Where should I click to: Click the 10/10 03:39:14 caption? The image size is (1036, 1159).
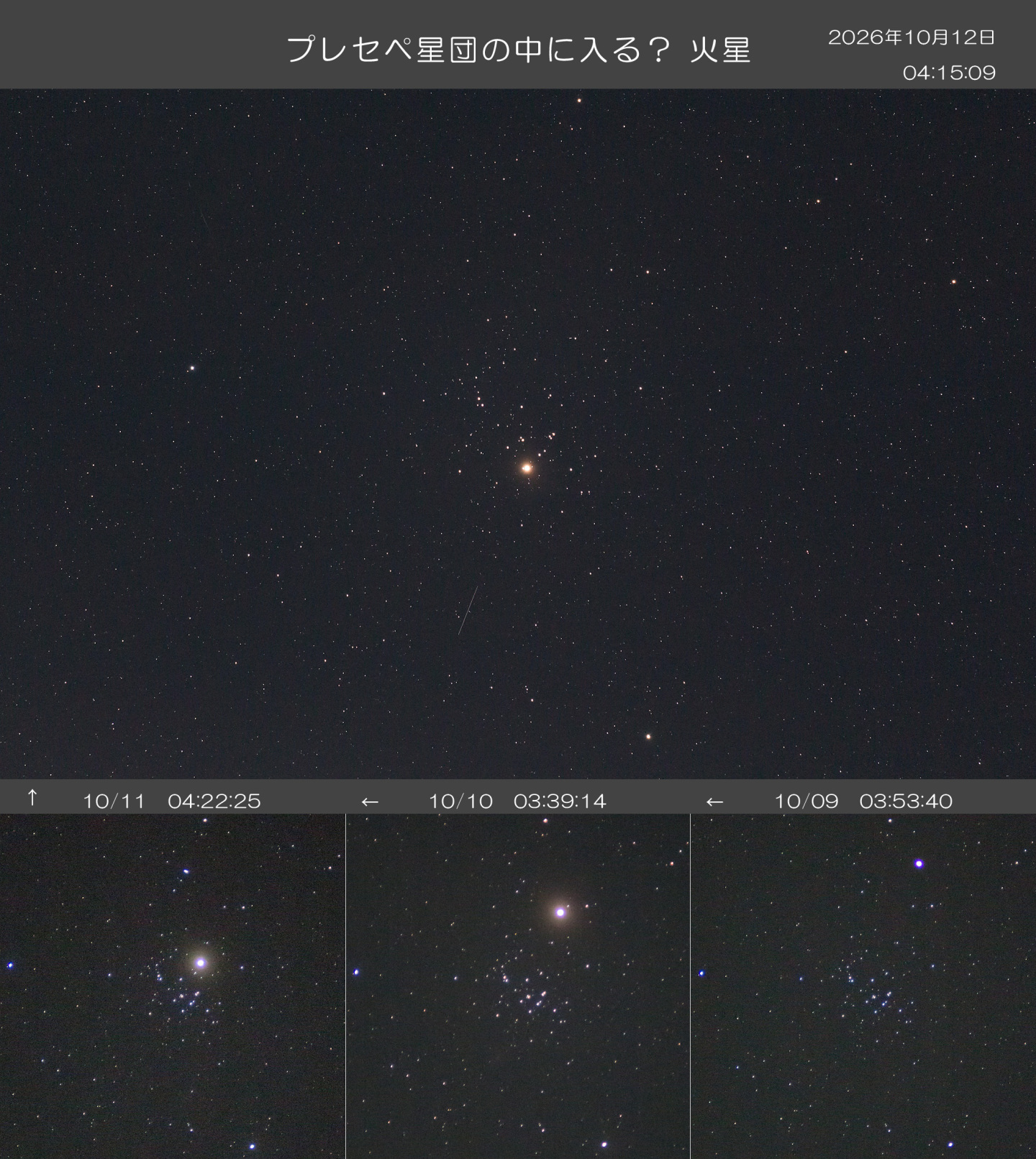click(x=517, y=801)
